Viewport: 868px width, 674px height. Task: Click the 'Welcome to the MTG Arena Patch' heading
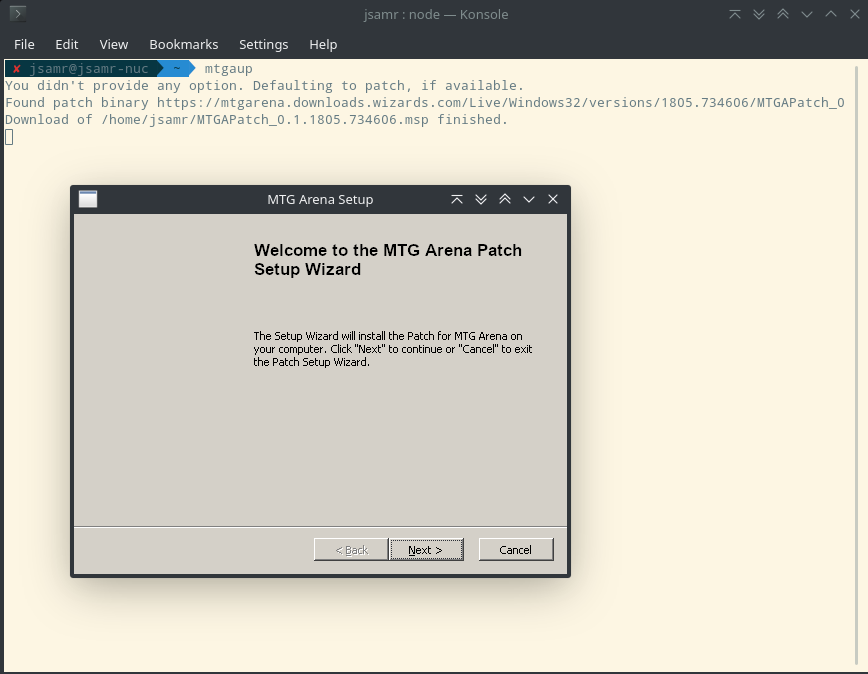388,260
